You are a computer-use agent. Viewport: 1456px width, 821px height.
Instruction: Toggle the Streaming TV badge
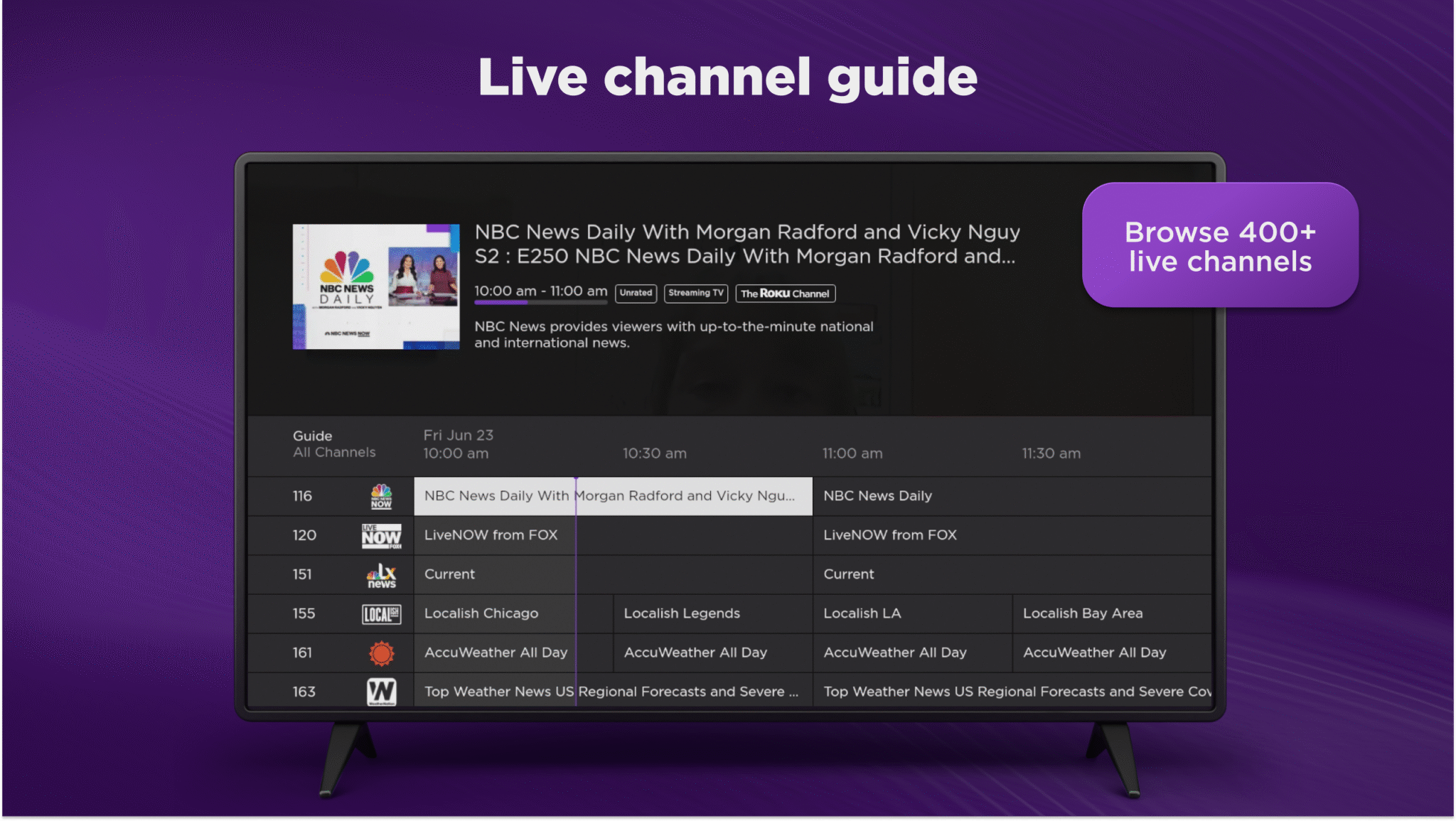click(x=695, y=293)
